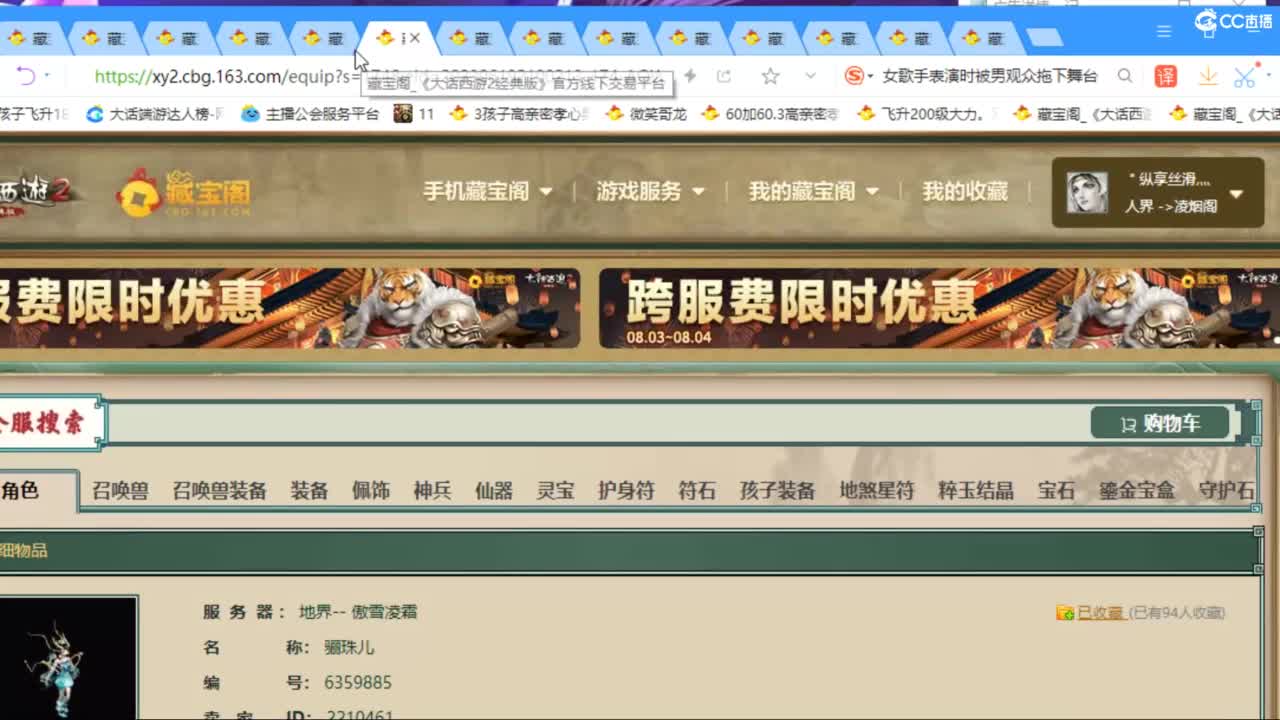Click the right 跨服费限时优惠 banner

938,308
